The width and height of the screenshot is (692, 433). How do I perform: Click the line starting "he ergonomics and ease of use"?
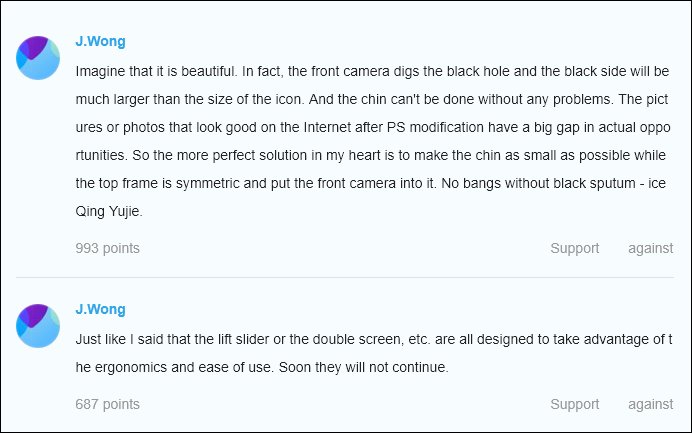pyautogui.click(x=262, y=367)
